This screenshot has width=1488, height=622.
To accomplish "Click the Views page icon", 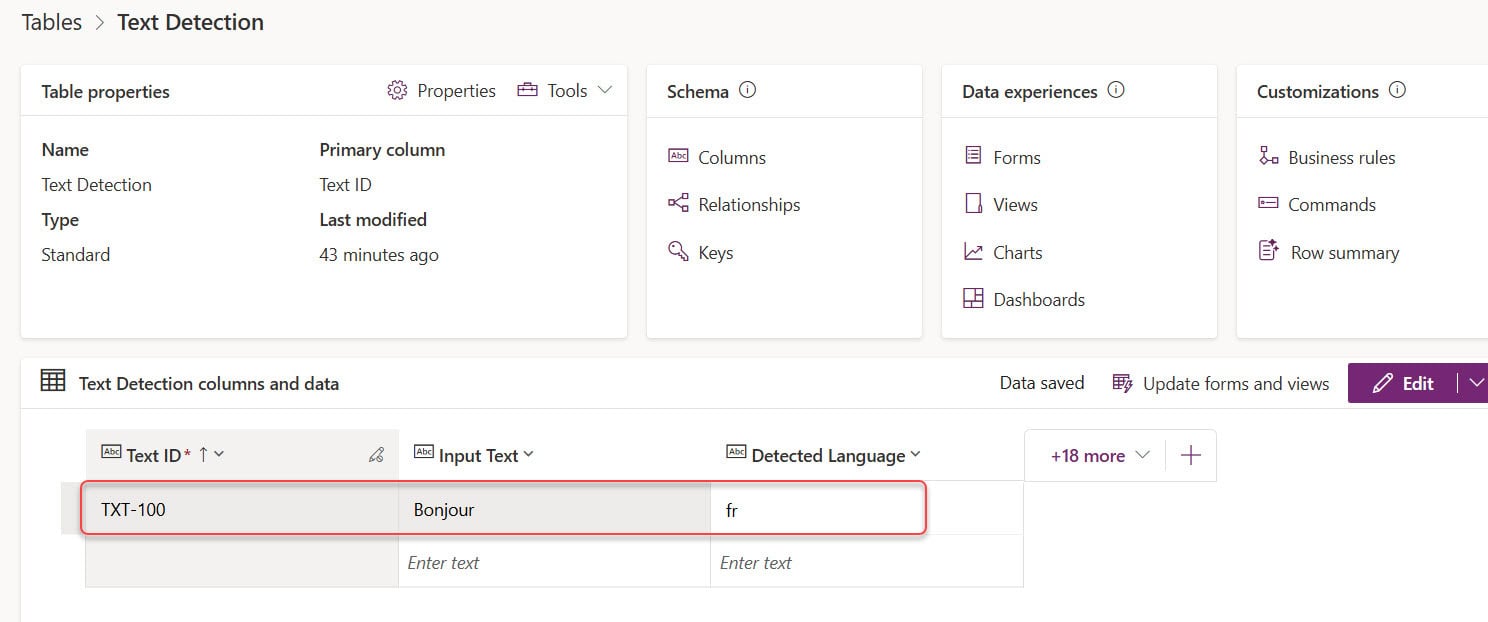I will click(973, 203).
